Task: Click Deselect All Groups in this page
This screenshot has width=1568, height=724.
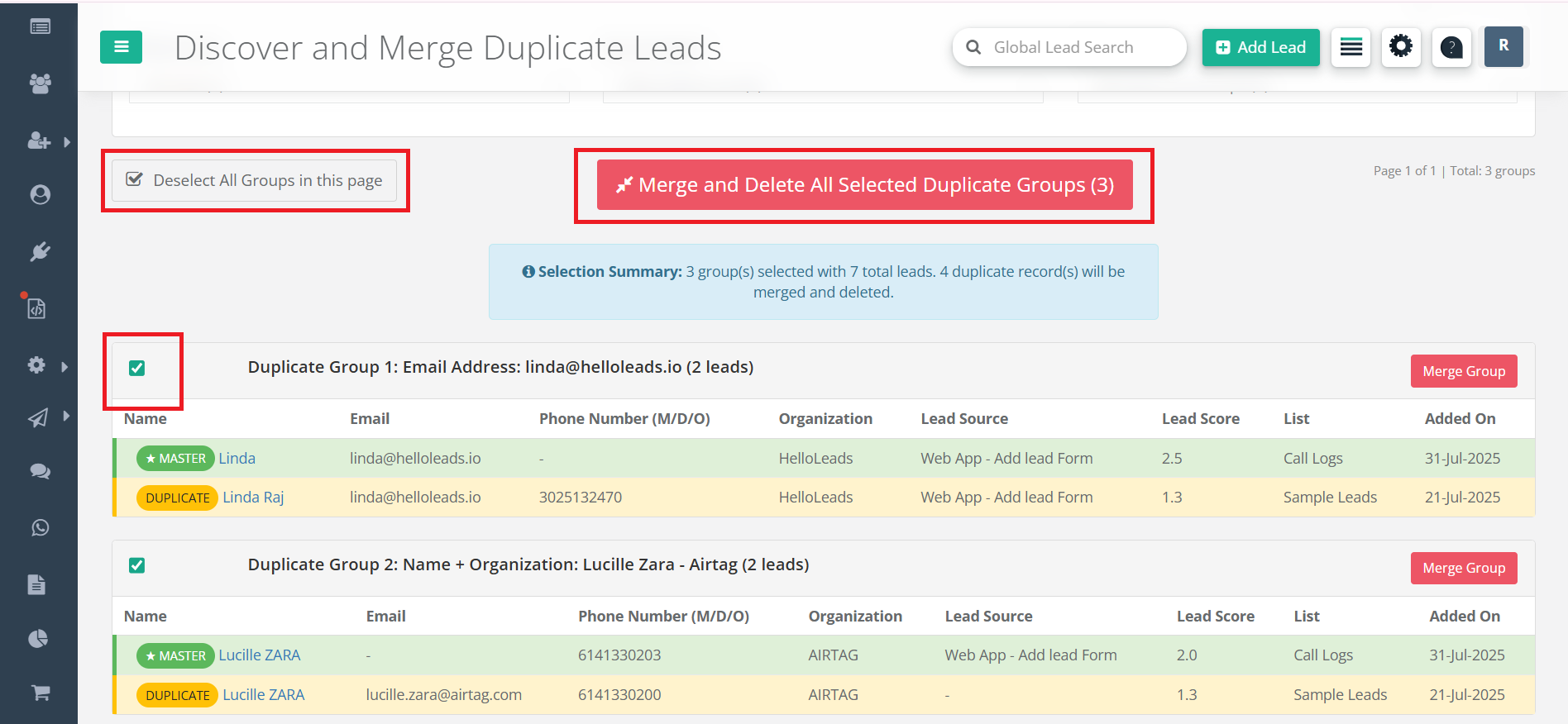Action: click(x=254, y=180)
